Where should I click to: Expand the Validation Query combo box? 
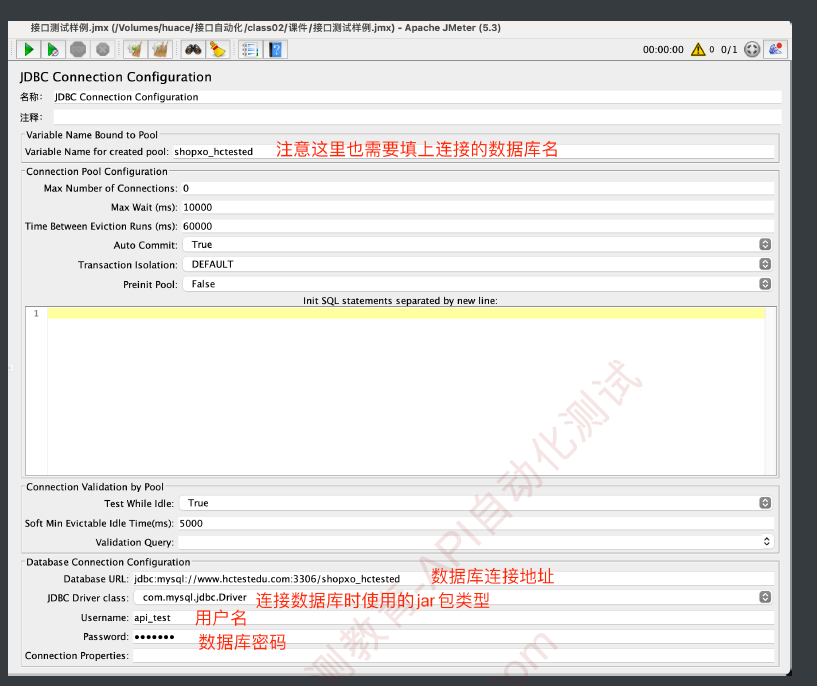tap(766, 542)
